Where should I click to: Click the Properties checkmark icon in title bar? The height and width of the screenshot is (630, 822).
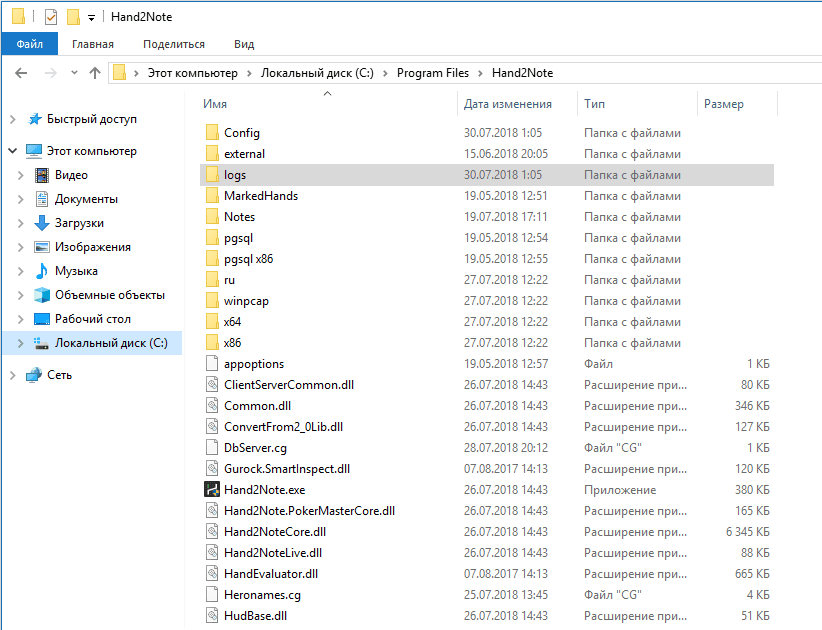coord(51,17)
